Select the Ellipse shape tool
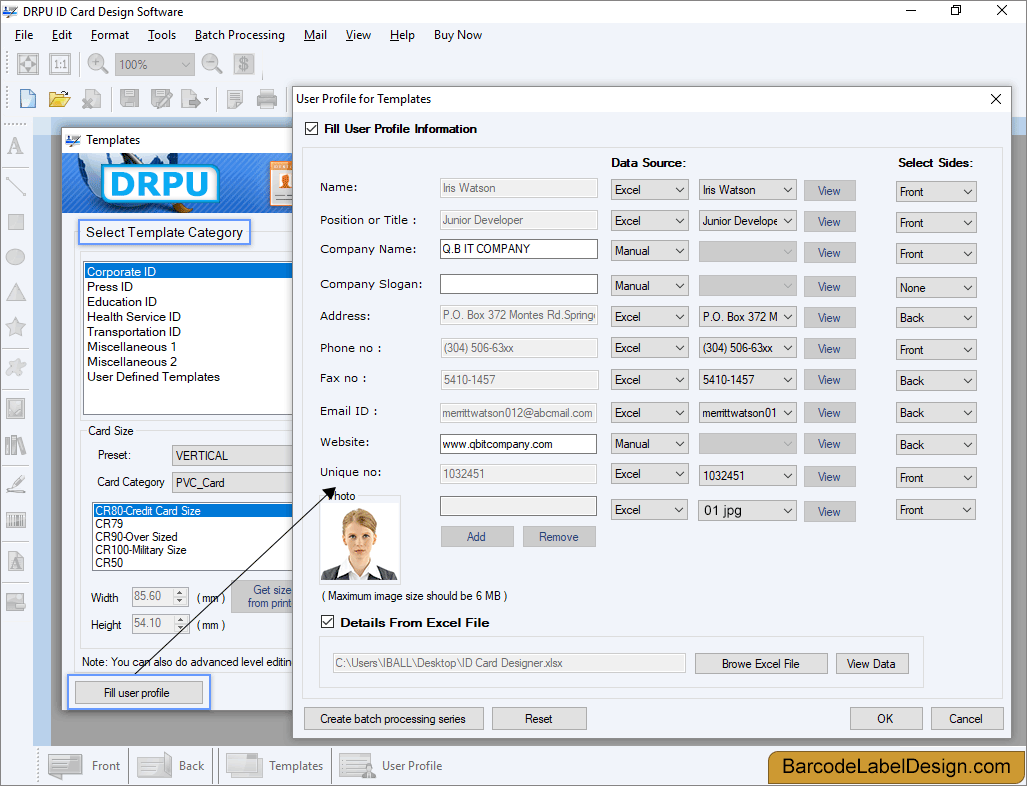Image resolution: width=1027 pixels, height=786 pixels. pyautogui.click(x=15, y=257)
